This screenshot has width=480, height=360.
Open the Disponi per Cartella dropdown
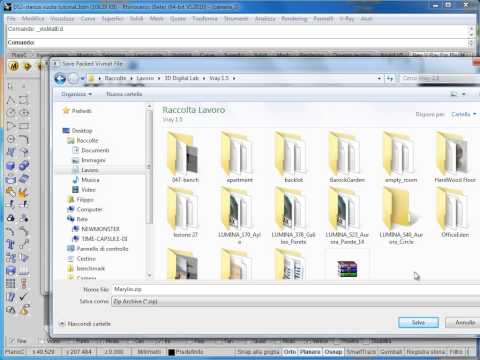pyautogui.click(x=464, y=114)
